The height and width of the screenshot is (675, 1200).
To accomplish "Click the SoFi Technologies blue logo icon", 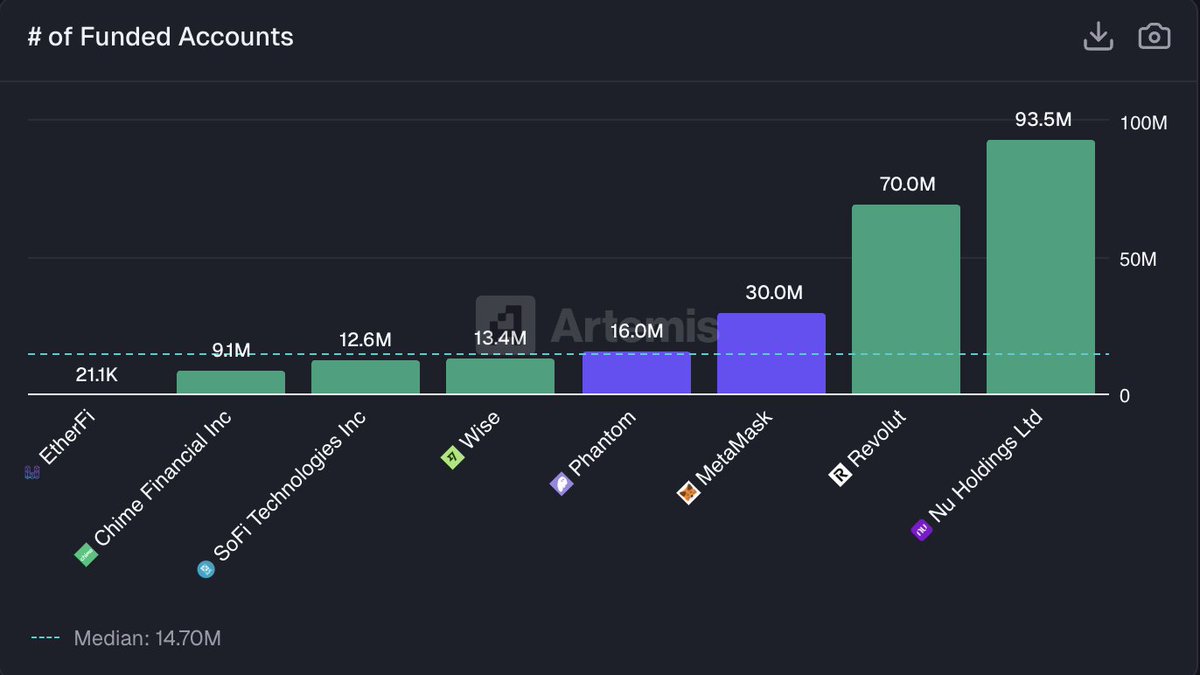I will pyautogui.click(x=206, y=569).
